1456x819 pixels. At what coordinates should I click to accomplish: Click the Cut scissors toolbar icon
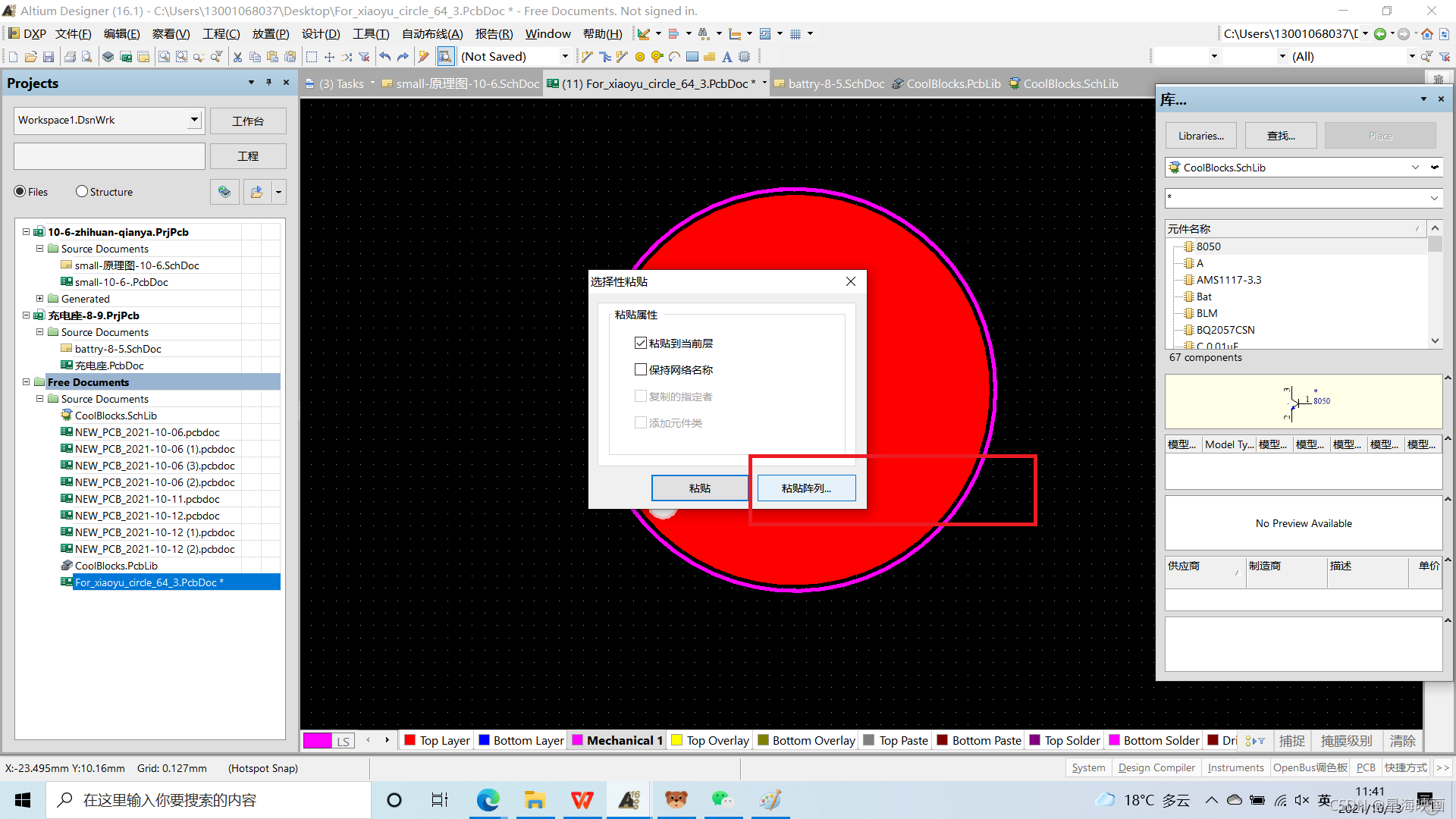pos(237,57)
